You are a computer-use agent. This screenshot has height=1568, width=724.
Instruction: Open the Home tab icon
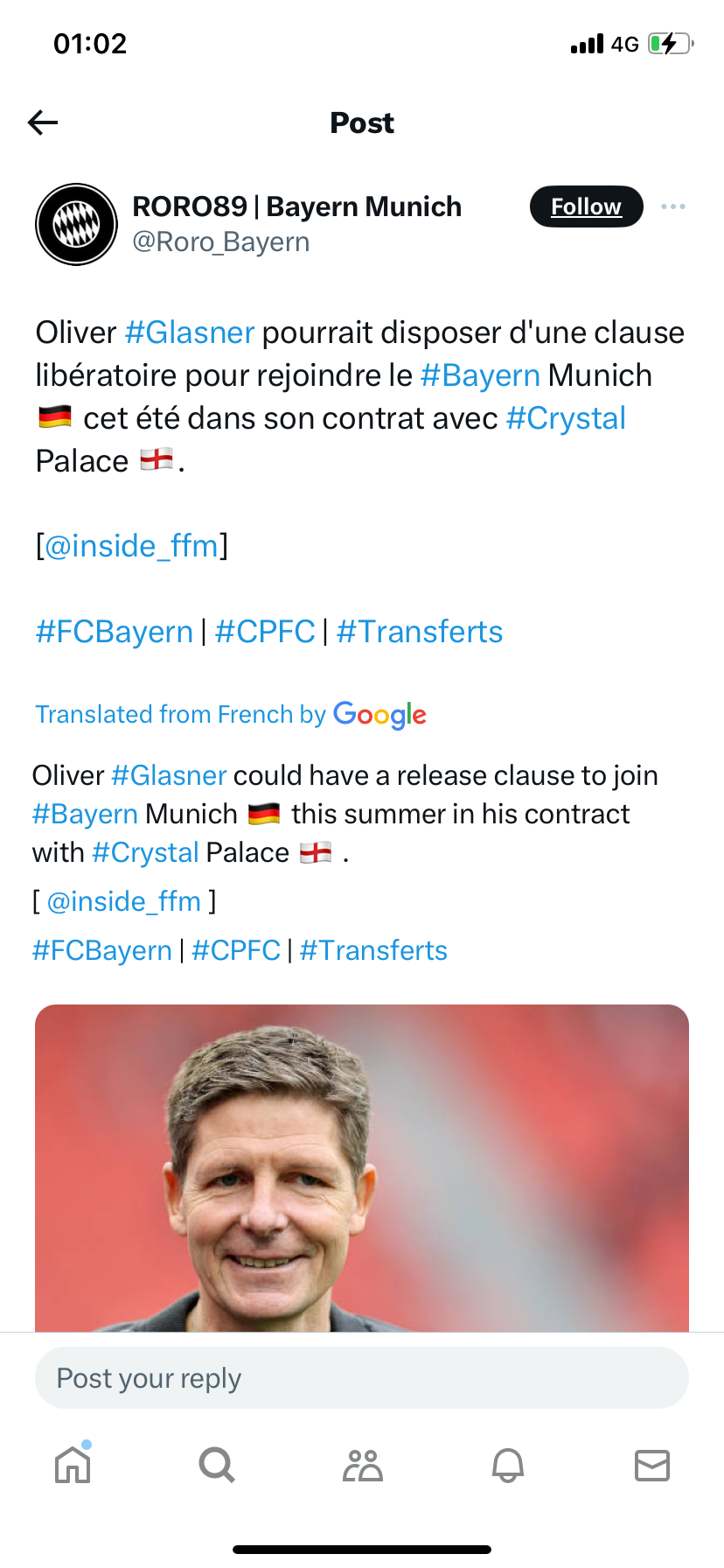[x=73, y=1465]
